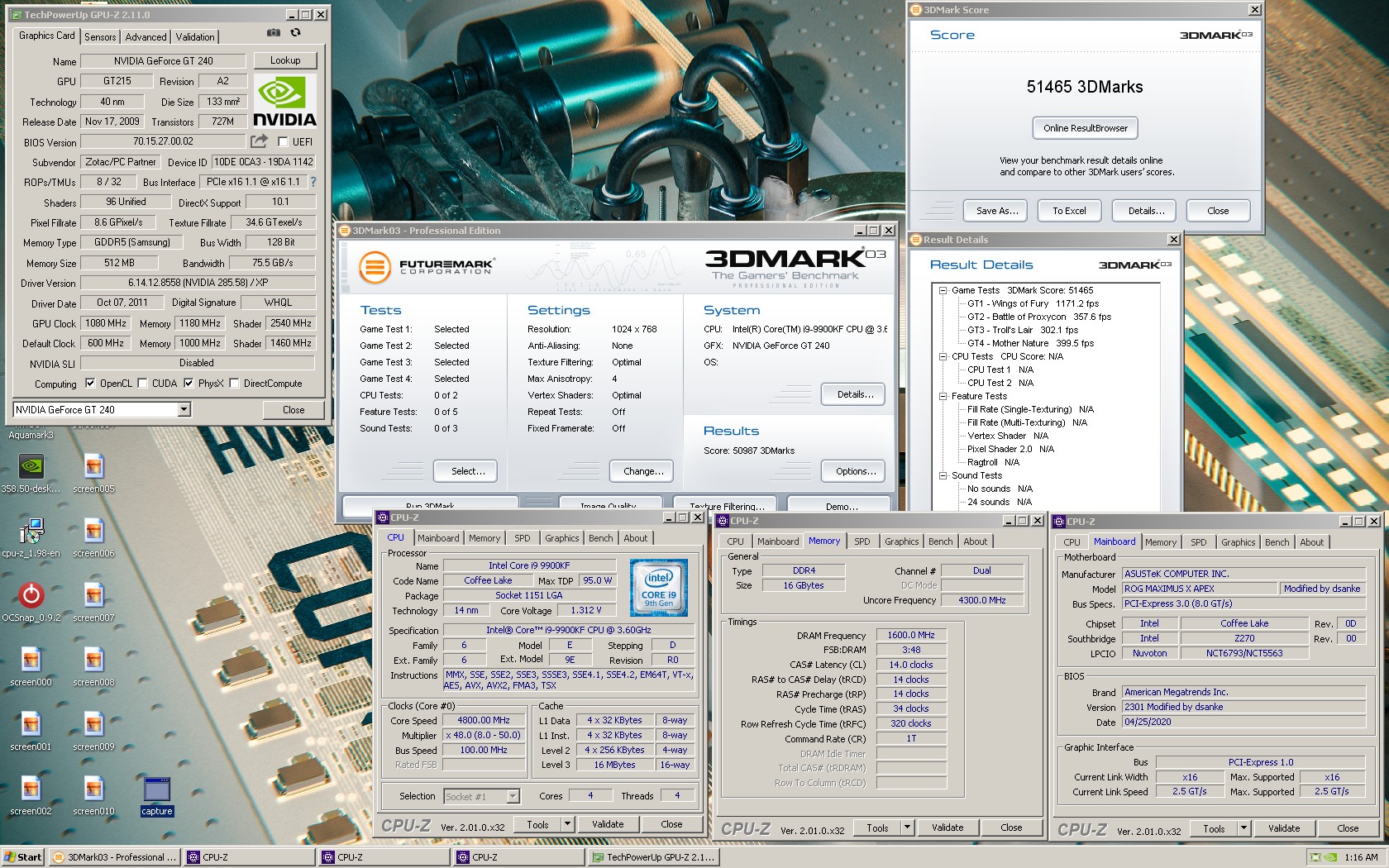Viewport: 1389px width, 868px height.
Task: Select the screen010 desktop icon
Action: click(93, 795)
